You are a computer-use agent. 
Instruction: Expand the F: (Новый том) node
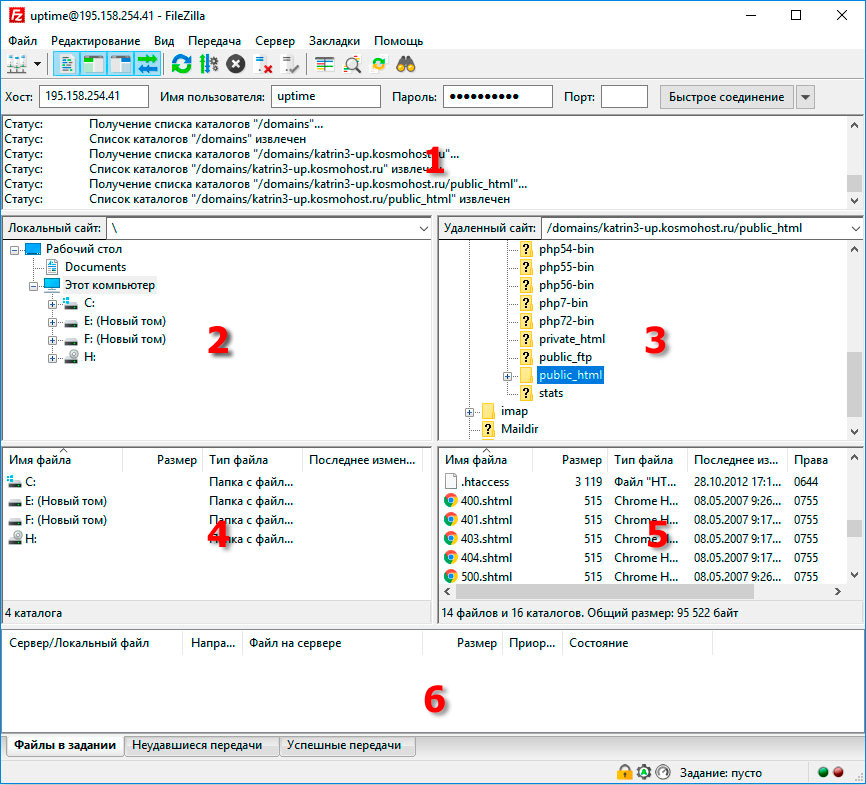(52, 340)
